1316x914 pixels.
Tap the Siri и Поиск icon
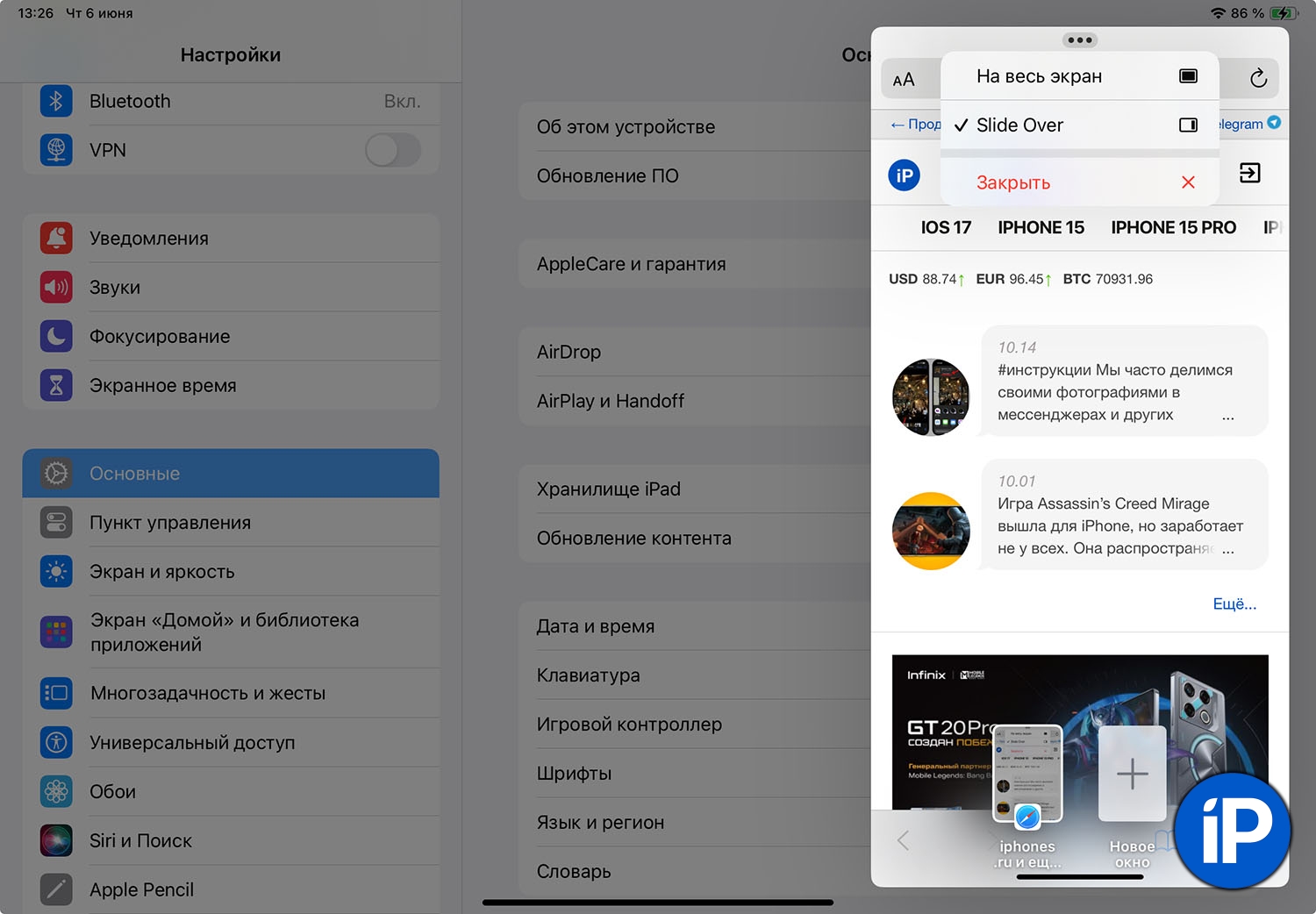click(56, 840)
